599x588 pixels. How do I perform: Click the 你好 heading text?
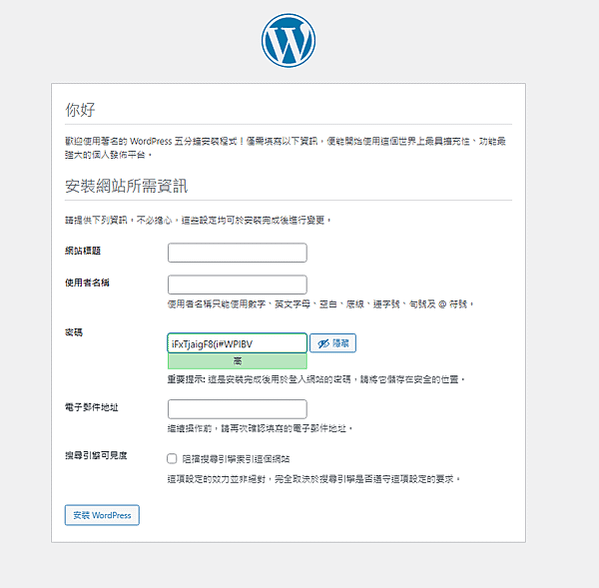tap(80, 110)
